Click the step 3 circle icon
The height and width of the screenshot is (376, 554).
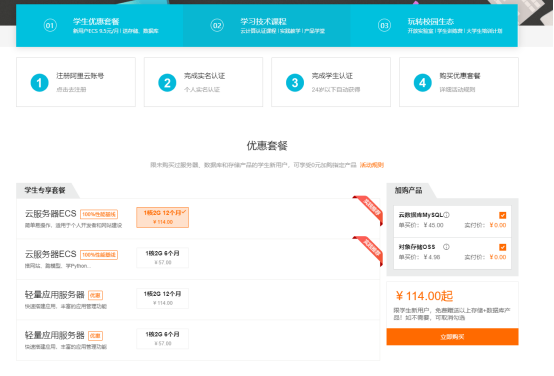(295, 83)
